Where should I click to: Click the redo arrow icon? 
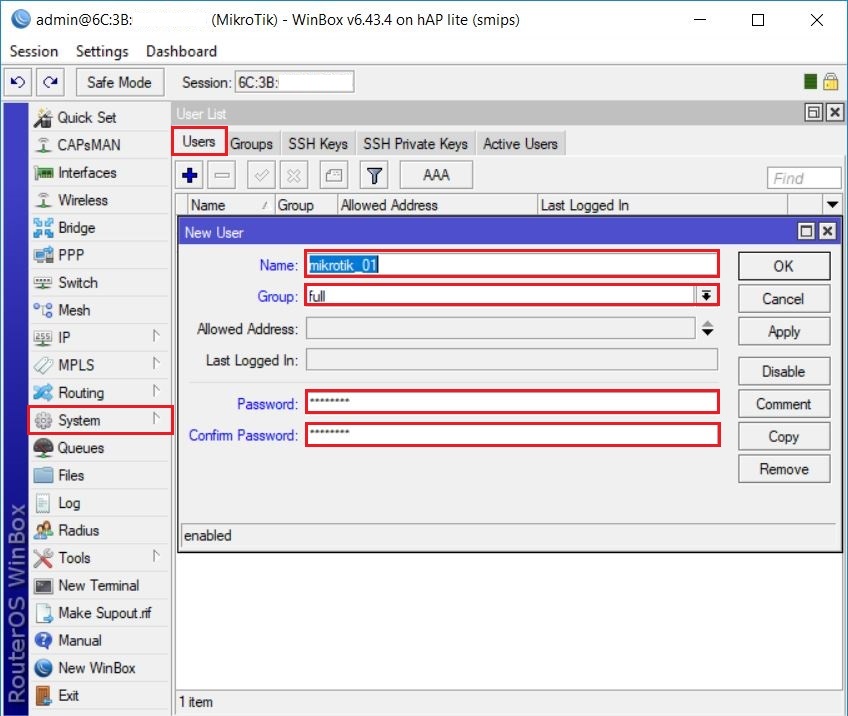point(49,81)
